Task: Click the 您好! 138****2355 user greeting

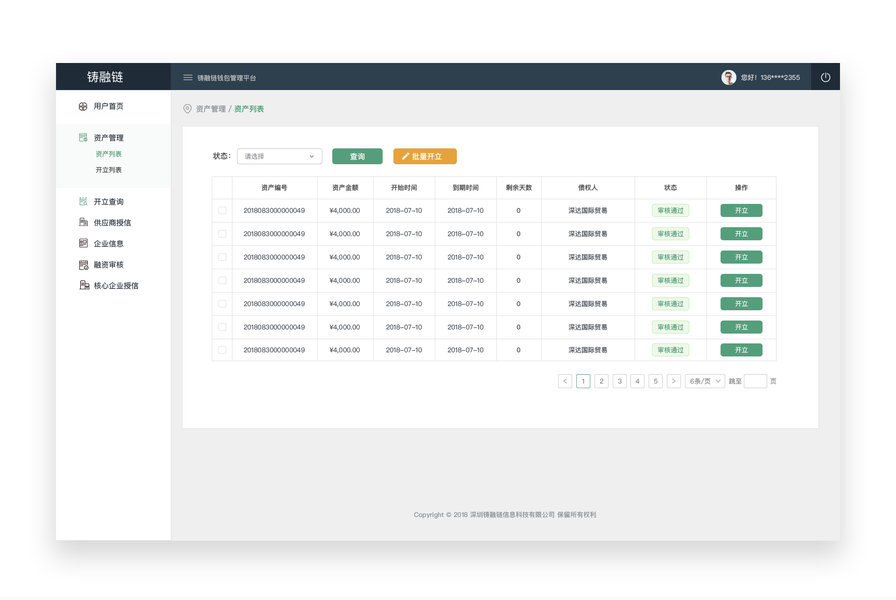Action: click(770, 78)
